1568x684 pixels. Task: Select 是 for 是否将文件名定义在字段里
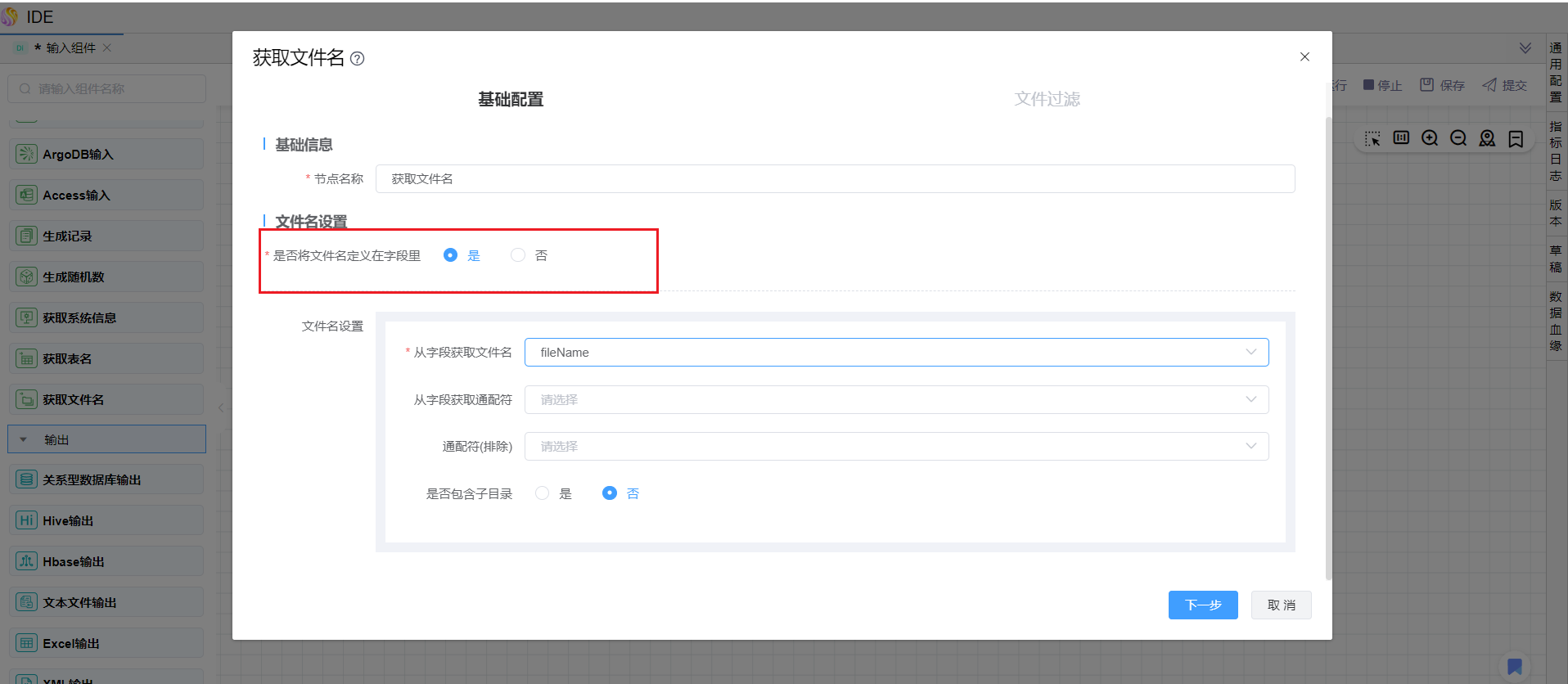click(450, 255)
